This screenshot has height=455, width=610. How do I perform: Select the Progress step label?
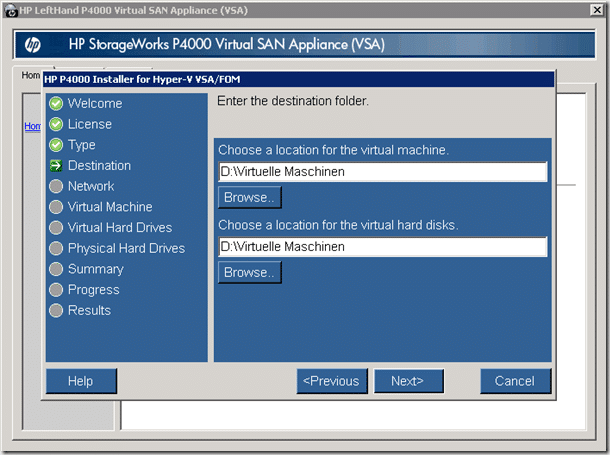click(x=94, y=290)
